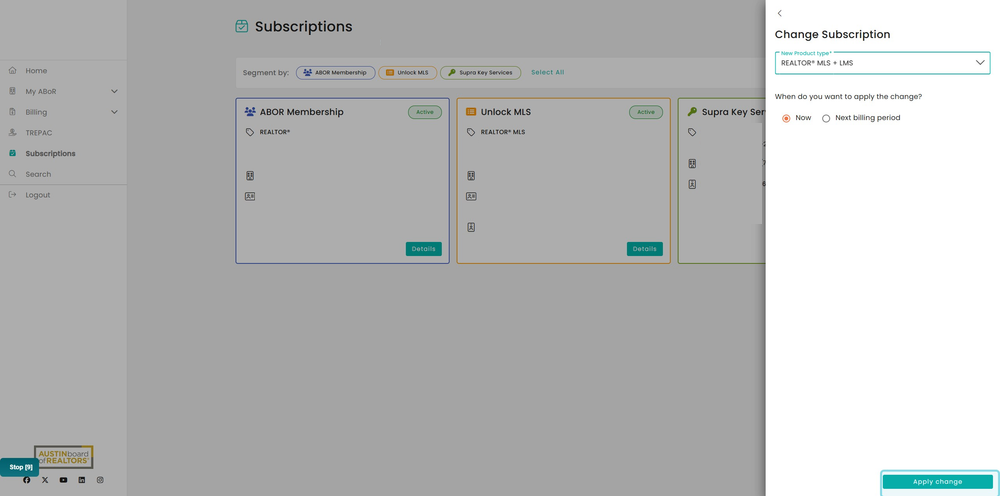Open the Instagram social icon
Screen dimensions: 1000x496
100,480
